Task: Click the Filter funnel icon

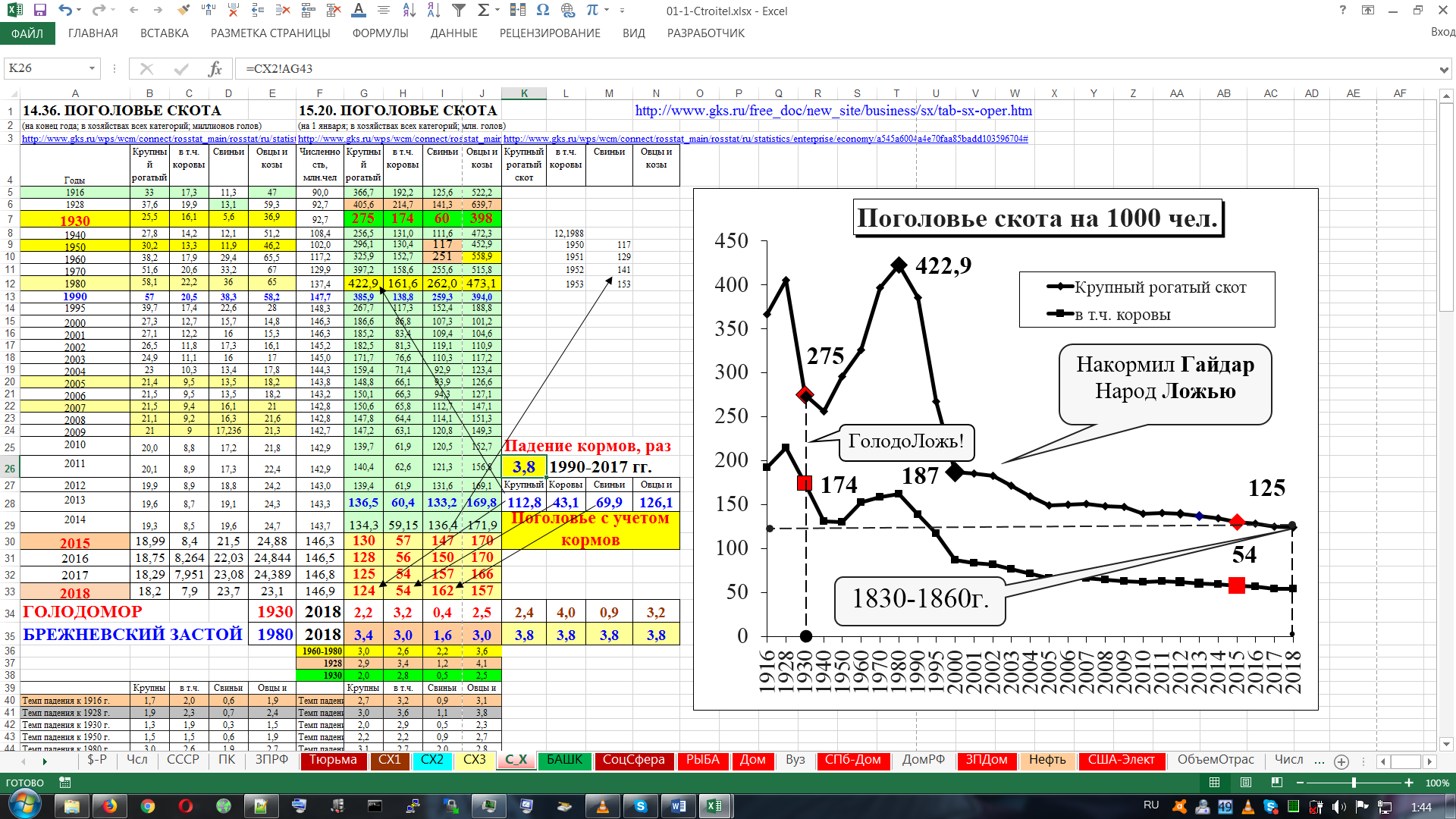Action: 459,11
